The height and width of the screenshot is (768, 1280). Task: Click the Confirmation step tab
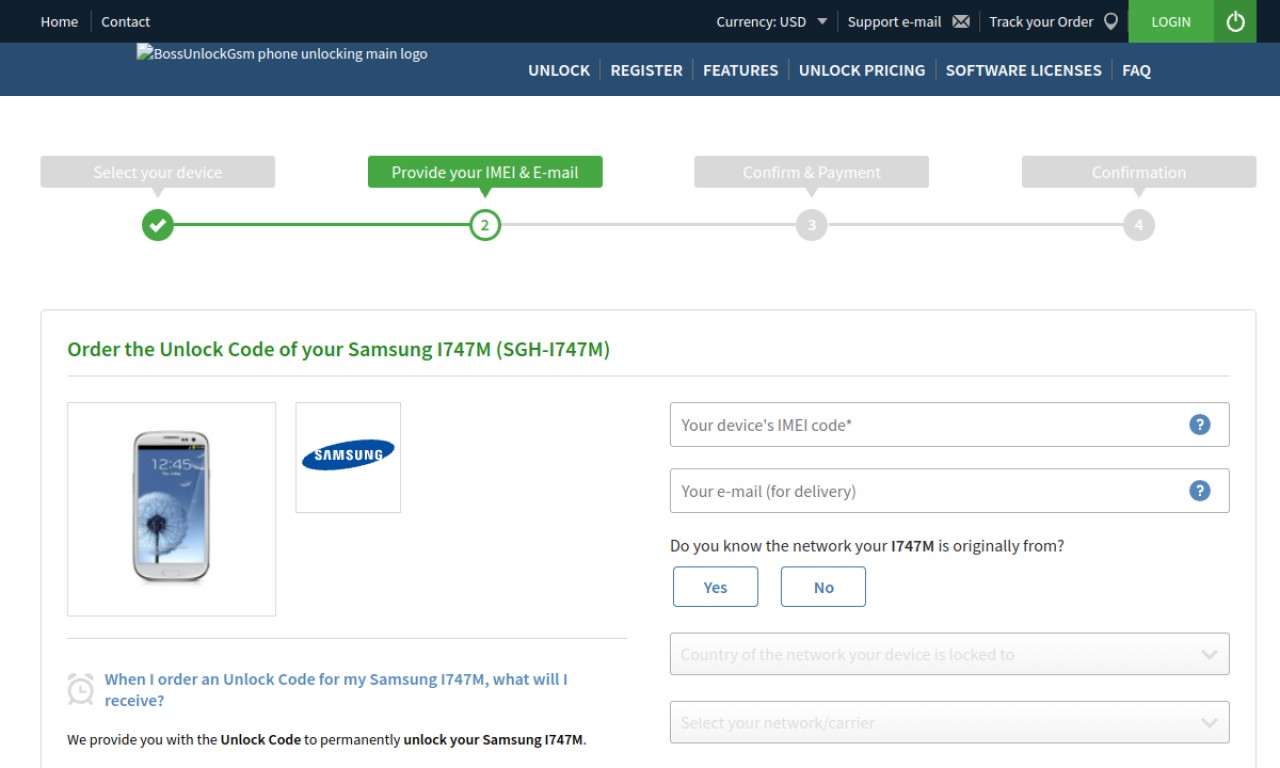1138,172
